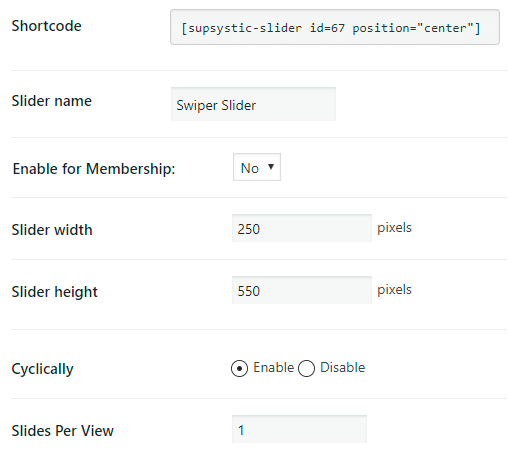Click the Disable label for Cyclically
508x457 pixels.
point(343,367)
